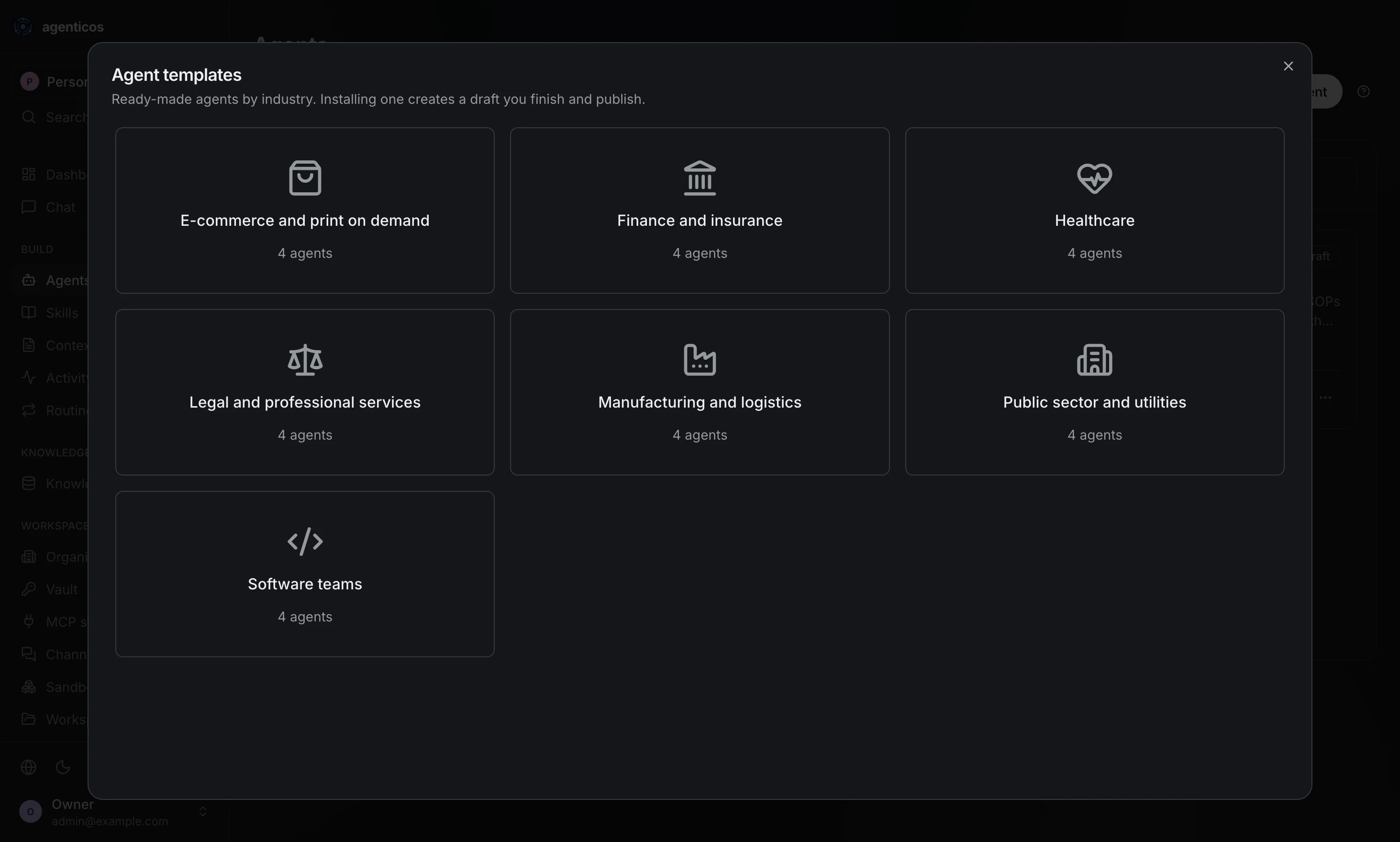The image size is (1400, 842).
Task: Click the scales icon for Legal services
Action: (305, 360)
